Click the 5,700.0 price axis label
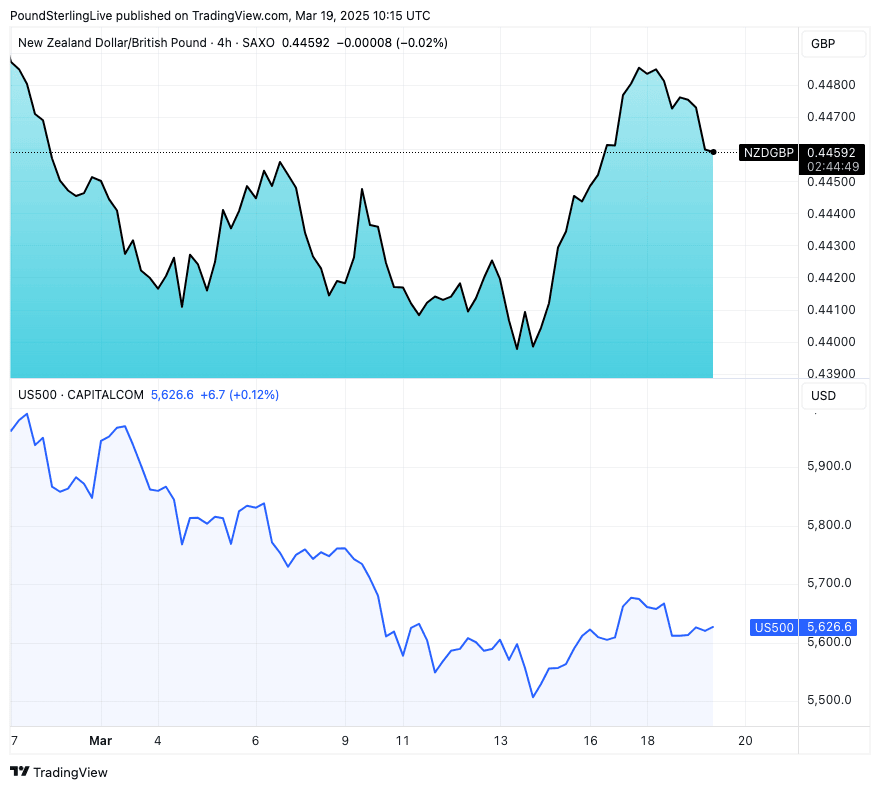 click(829, 582)
